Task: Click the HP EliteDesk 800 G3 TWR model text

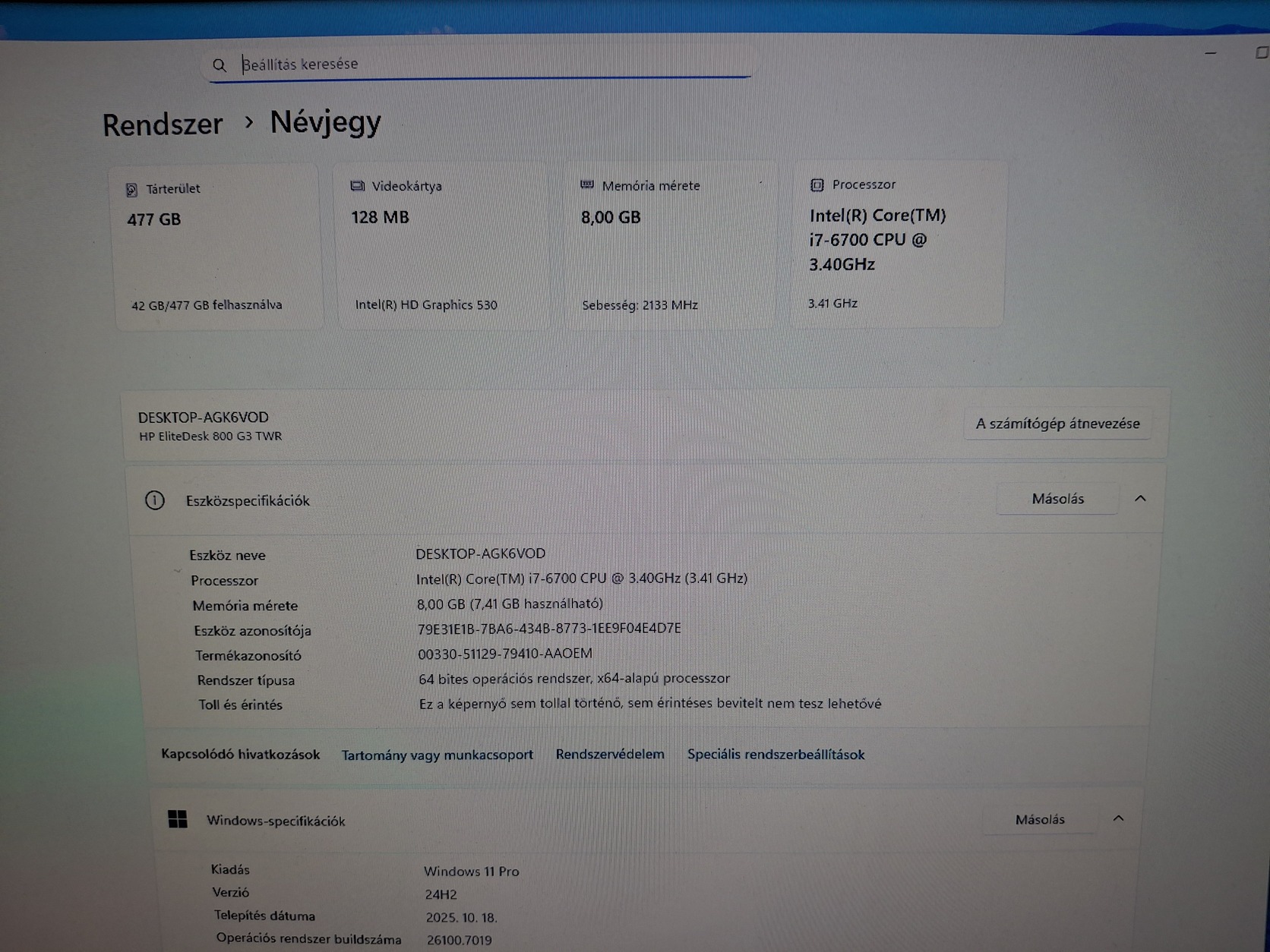Action: (210, 437)
